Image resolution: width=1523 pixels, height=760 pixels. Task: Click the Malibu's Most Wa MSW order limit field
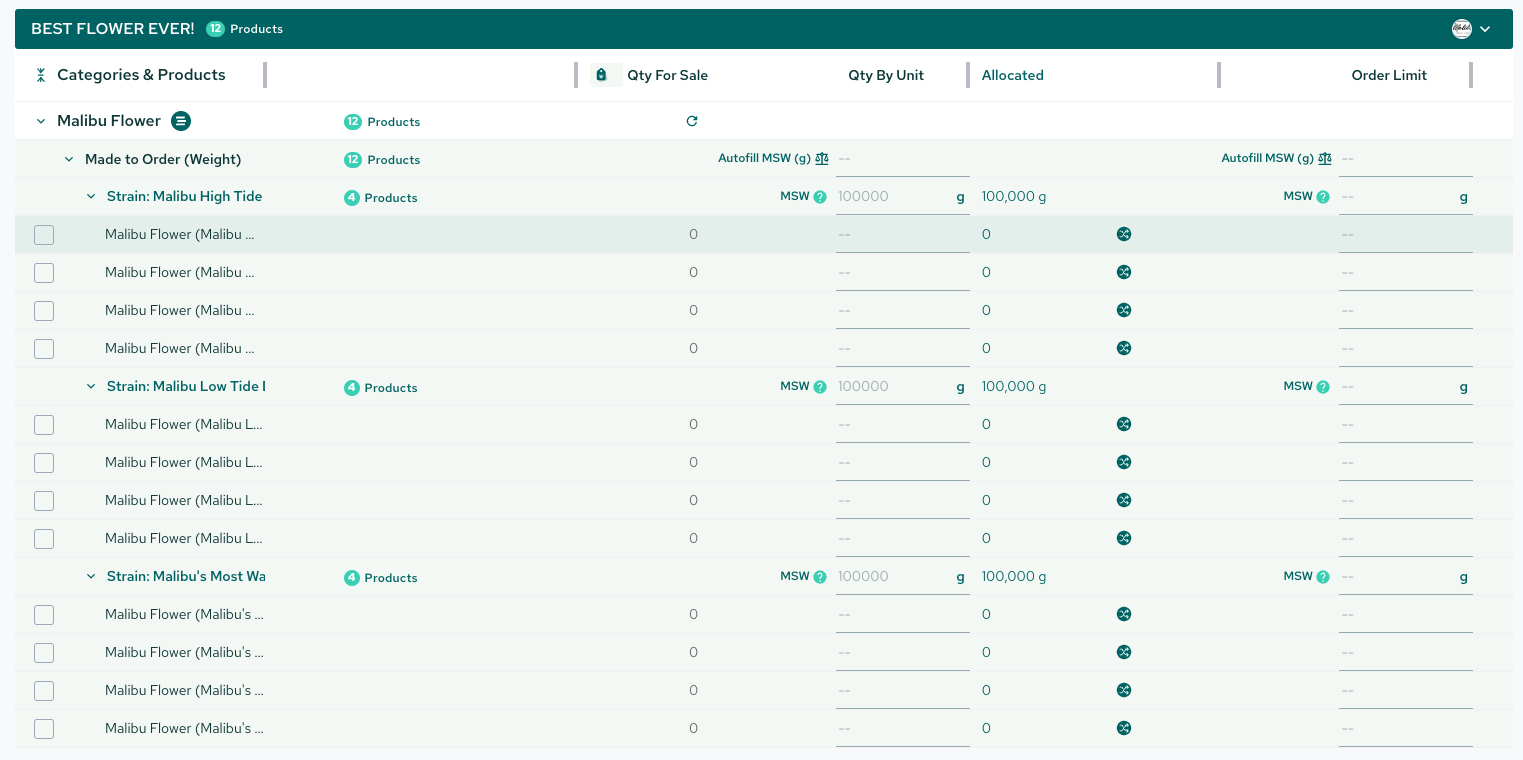1406,577
